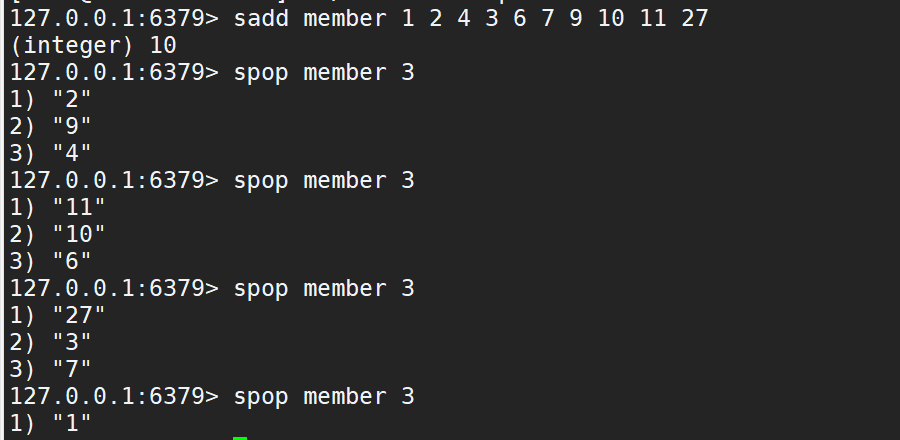900x440 pixels.
Task: Click the result line showing "6"
Action: (x=51, y=262)
